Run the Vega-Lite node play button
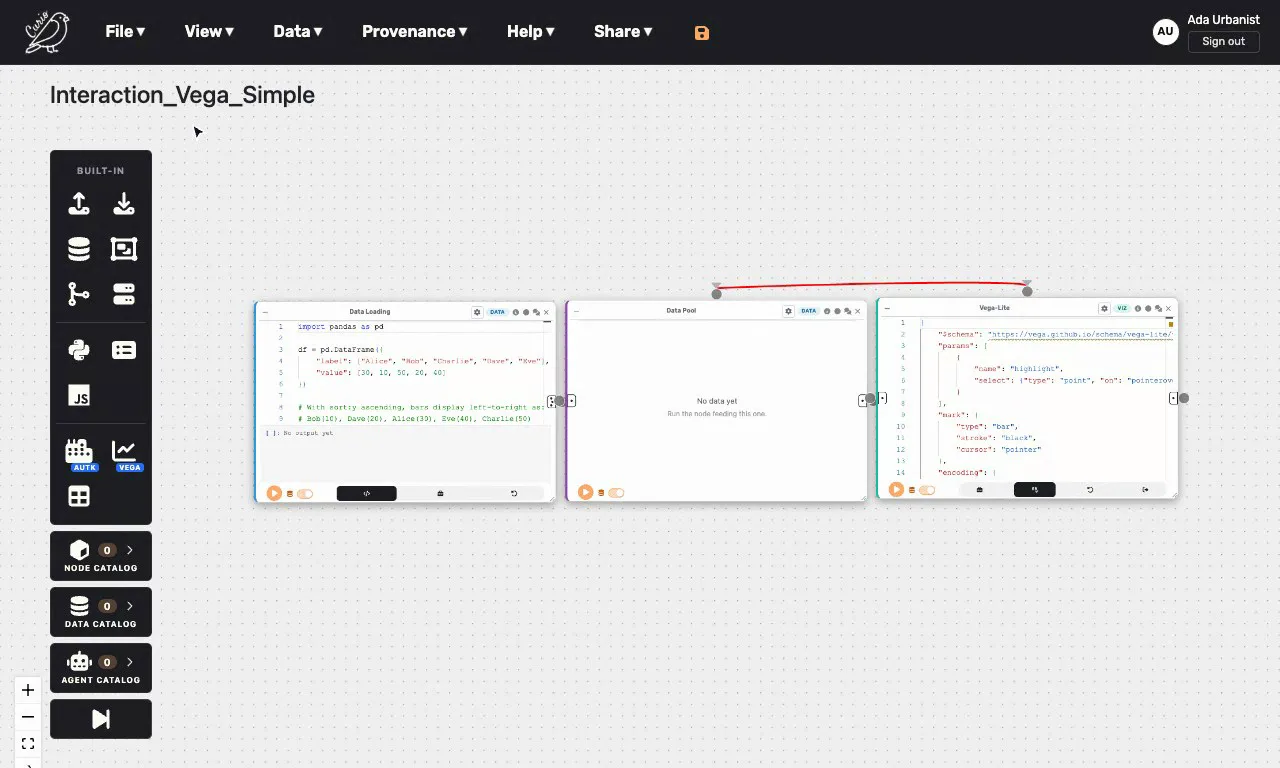The width and height of the screenshot is (1280, 768). pyautogui.click(x=896, y=490)
